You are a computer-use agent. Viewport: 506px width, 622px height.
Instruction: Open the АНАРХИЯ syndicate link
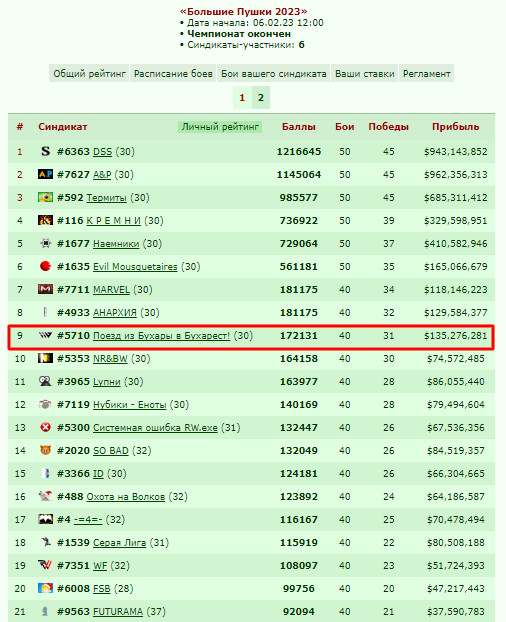coord(115,313)
